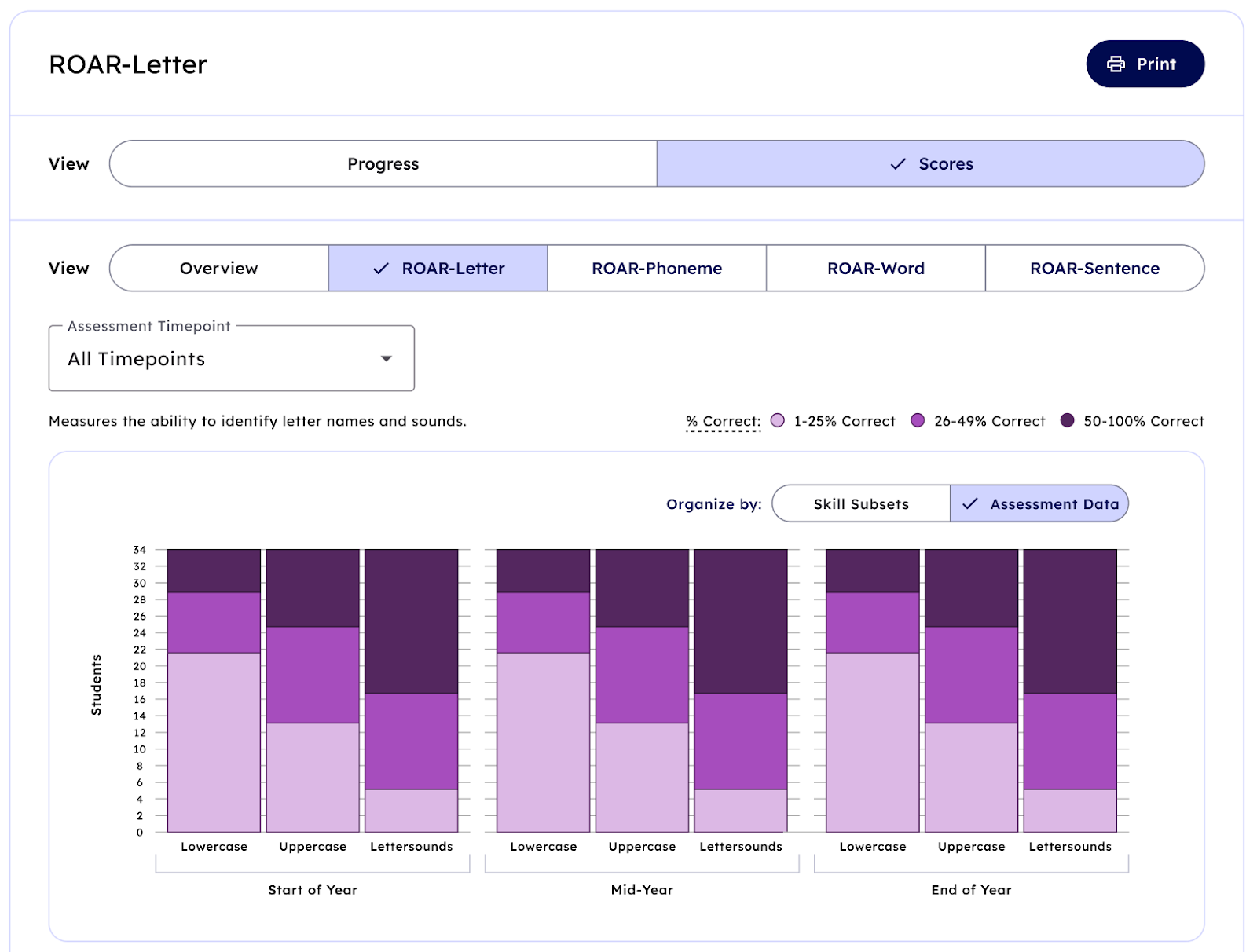The width and height of the screenshot is (1257, 952).
Task: Click the printer icon in Print button
Action: (1116, 64)
